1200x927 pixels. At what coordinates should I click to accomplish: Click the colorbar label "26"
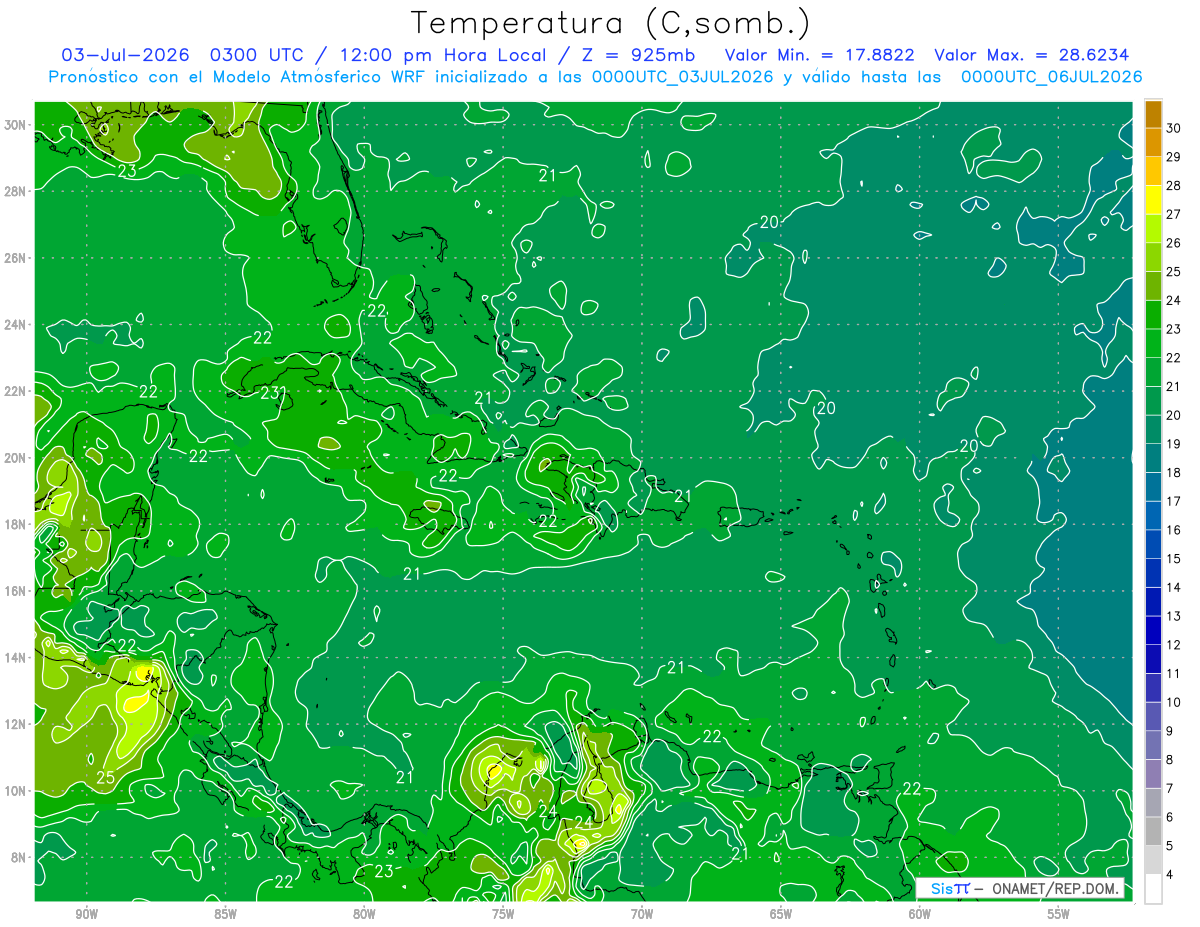[x=1173, y=243]
